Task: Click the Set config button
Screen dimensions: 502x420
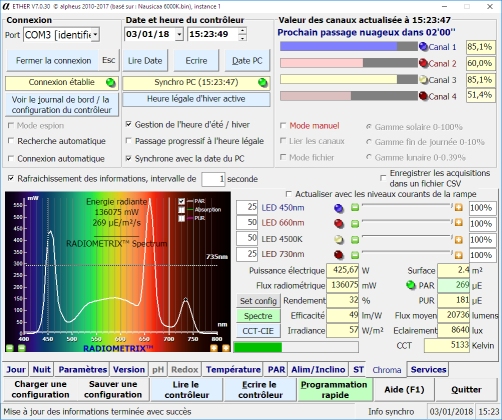Action: (x=258, y=301)
